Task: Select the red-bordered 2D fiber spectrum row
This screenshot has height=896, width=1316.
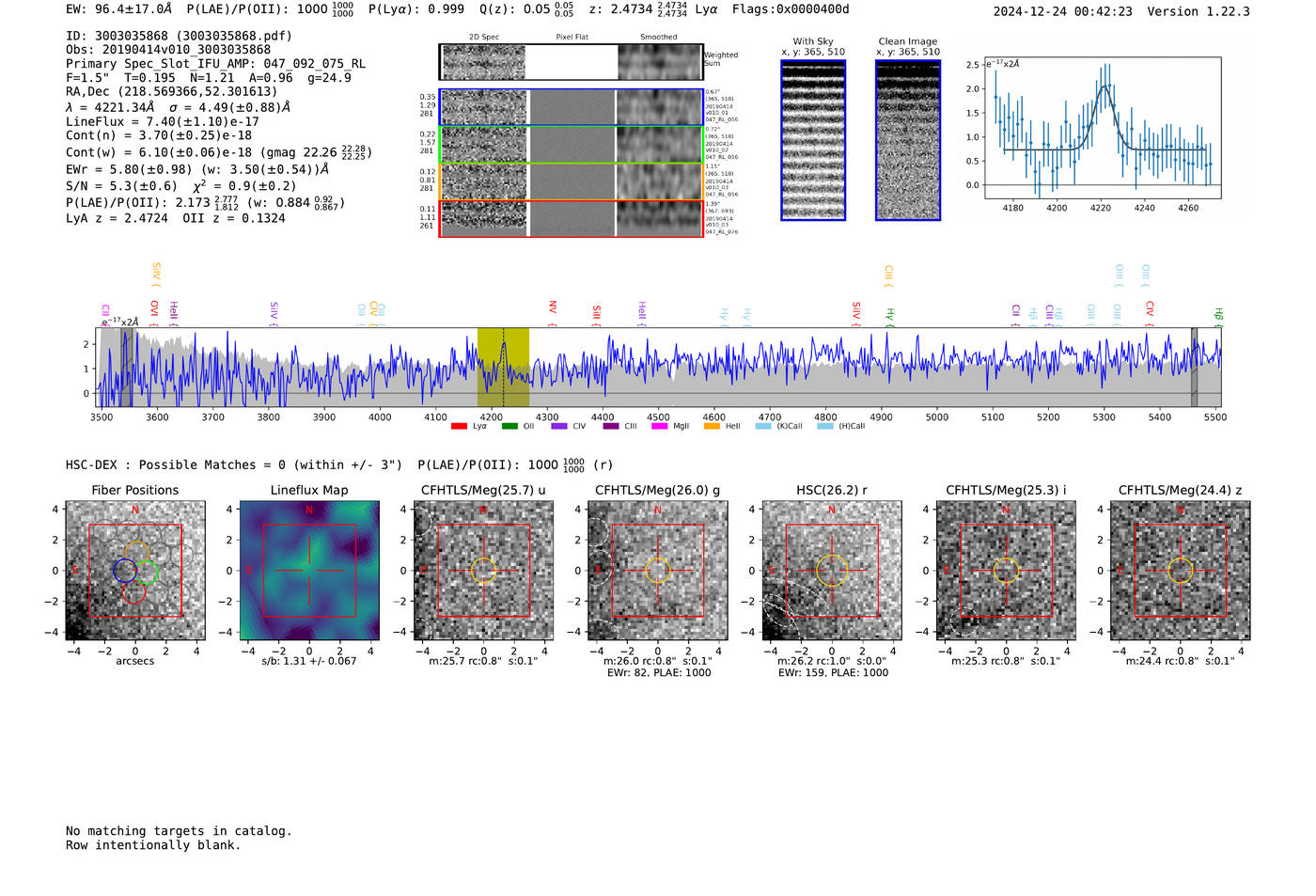Action: (x=571, y=218)
